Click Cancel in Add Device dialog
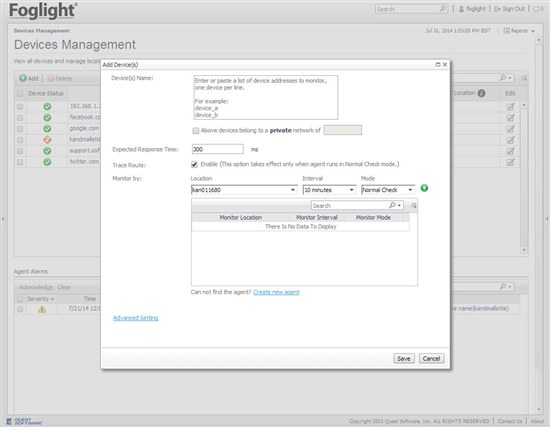The width and height of the screenshot is (550, 427). coord(431,358)
